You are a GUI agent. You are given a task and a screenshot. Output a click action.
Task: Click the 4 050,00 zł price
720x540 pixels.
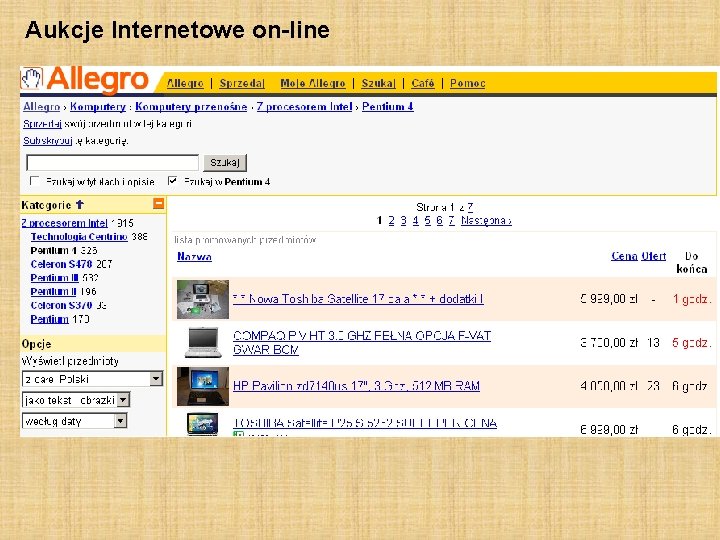pyautogui.click(x=609, y=386)
